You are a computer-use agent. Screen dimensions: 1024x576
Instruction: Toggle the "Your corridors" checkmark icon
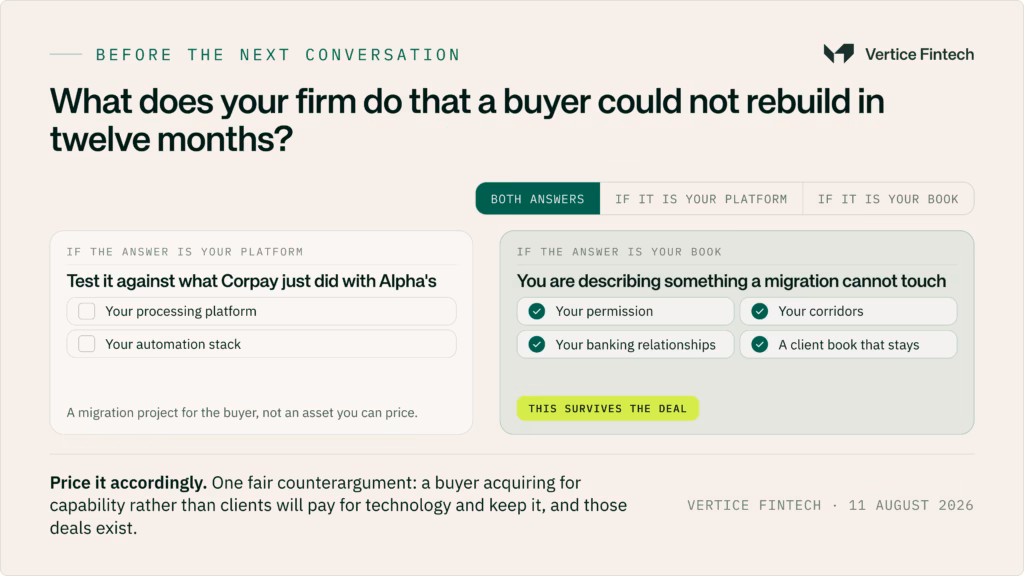click(x=760, y=312)
